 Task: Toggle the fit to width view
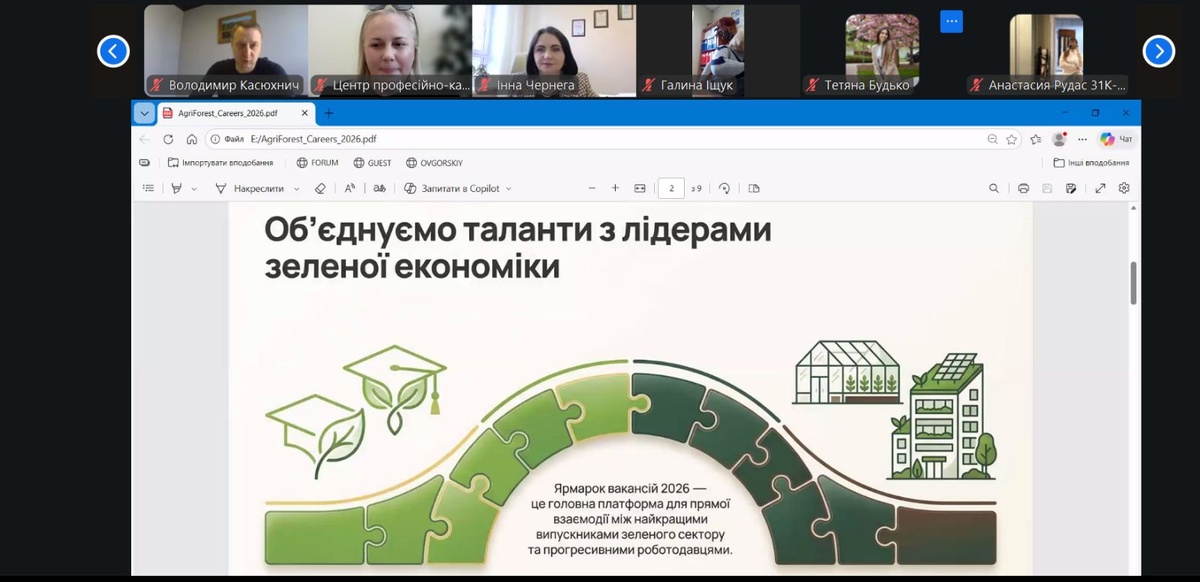pyautogui.click(x=640, y=188)
